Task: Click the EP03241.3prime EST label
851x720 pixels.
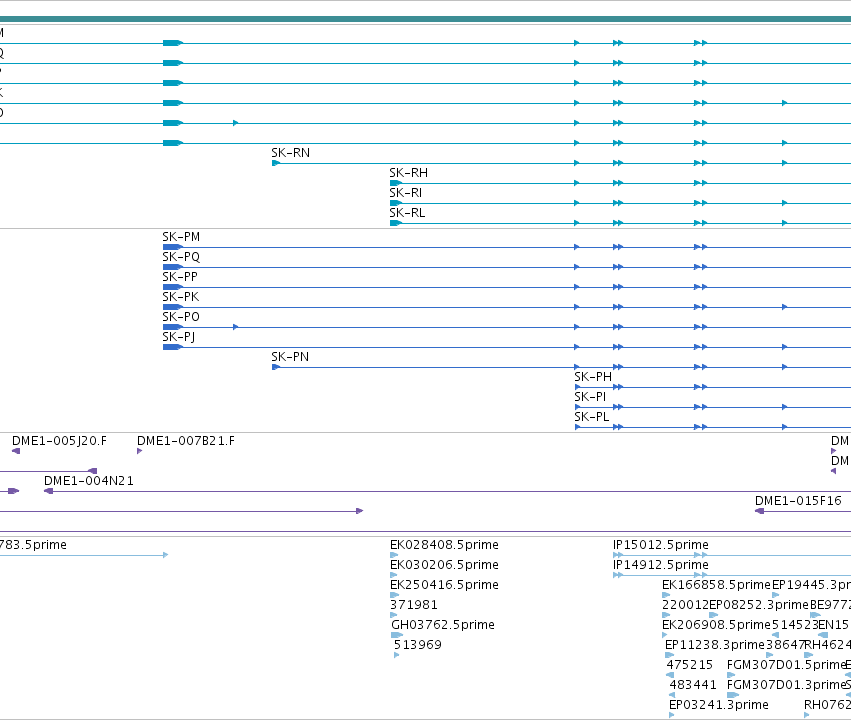Action: tap(719, 705)
